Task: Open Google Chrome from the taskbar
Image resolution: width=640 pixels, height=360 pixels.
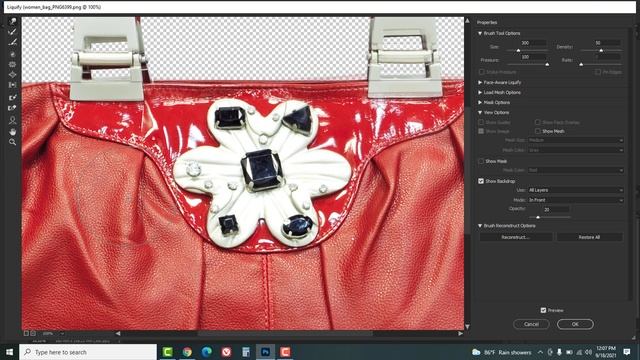Action: point(187,352)
